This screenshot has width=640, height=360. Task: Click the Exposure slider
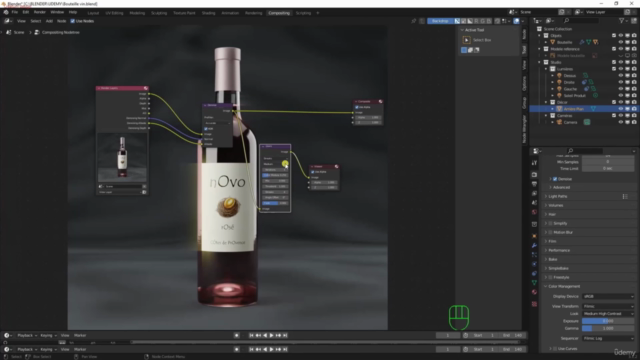click(608, 321)
